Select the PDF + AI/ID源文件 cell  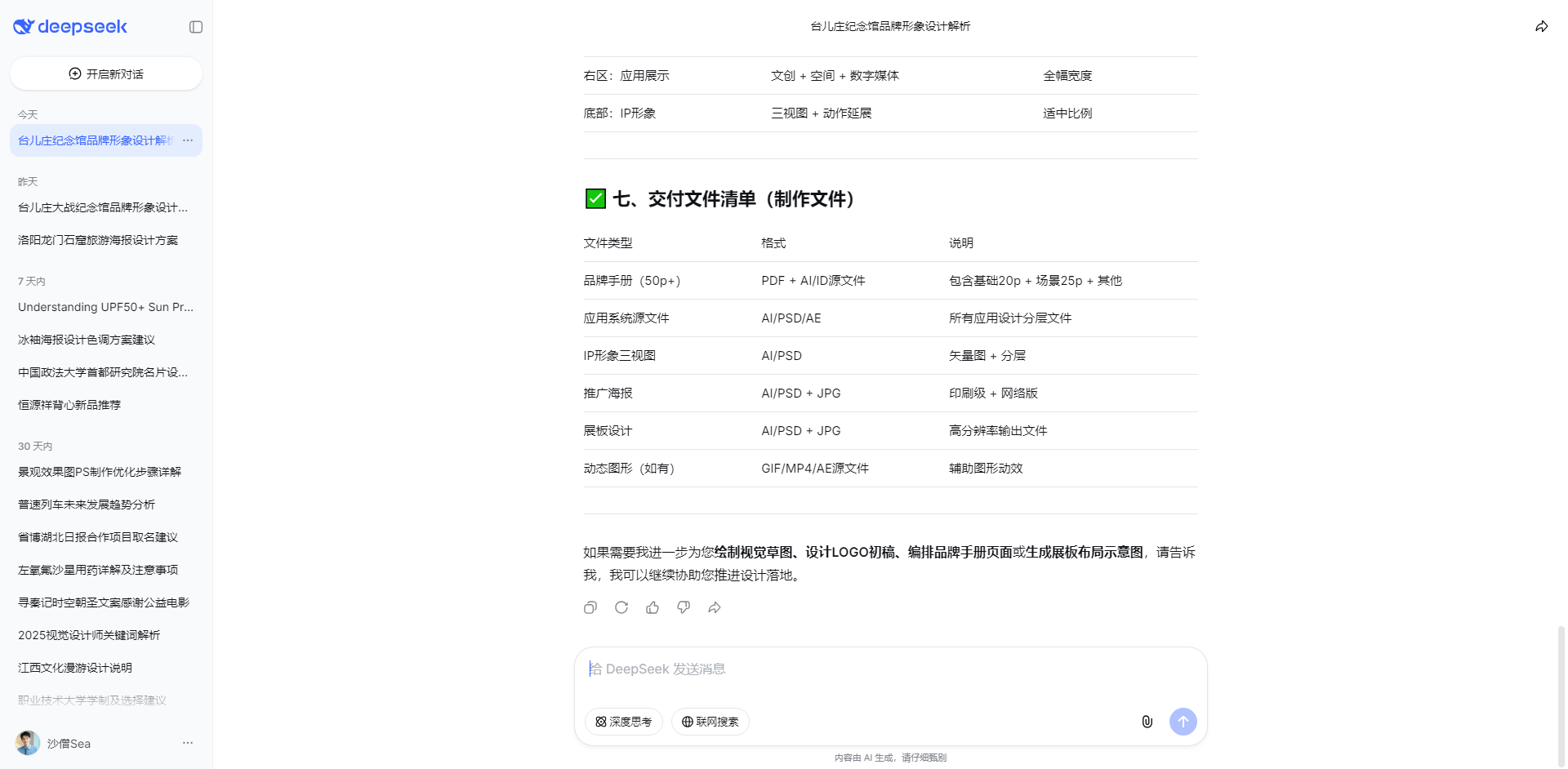point(813,281)
